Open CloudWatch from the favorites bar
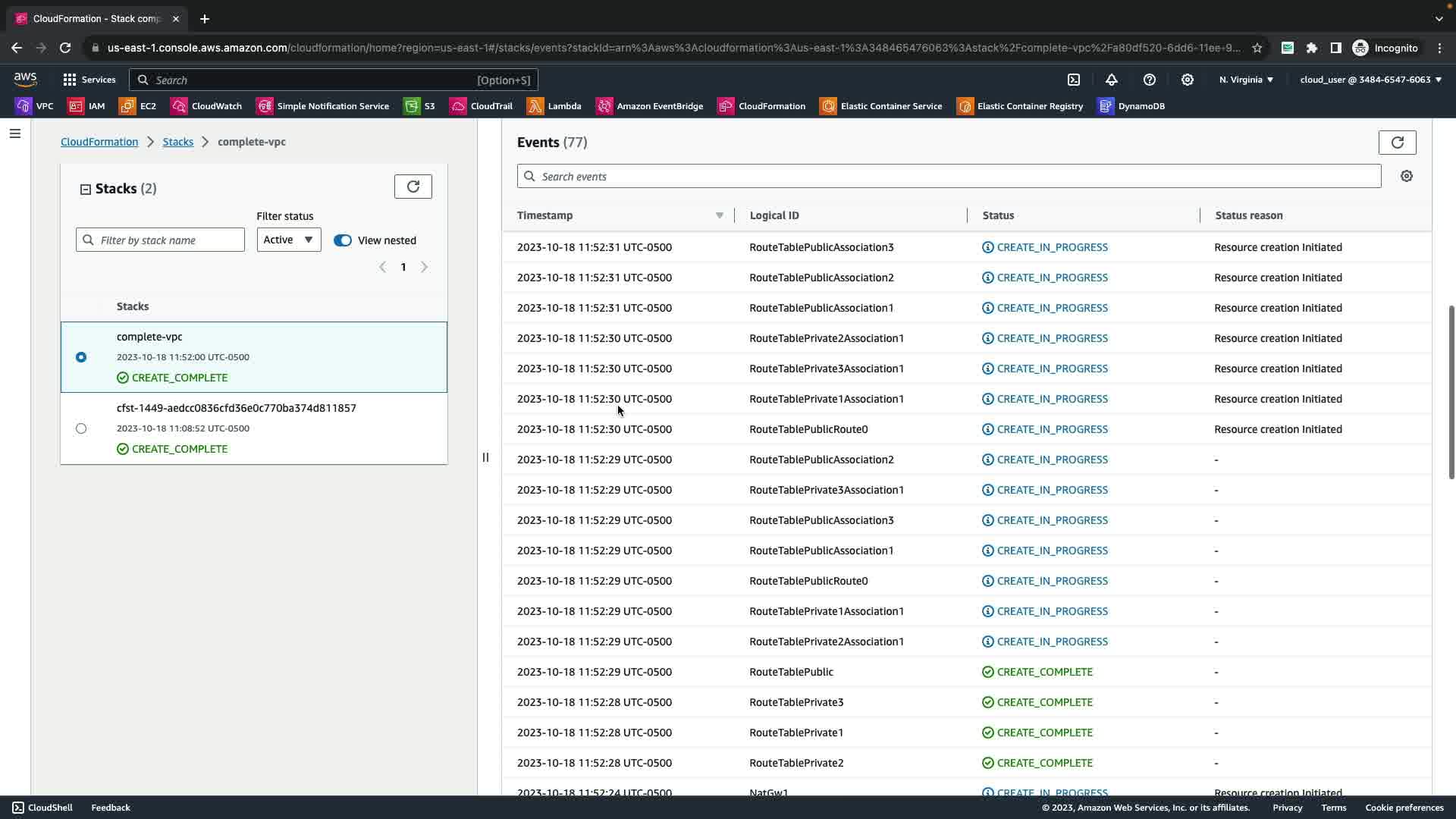This screenshot has width=1456, height=819. pos(207,106)
